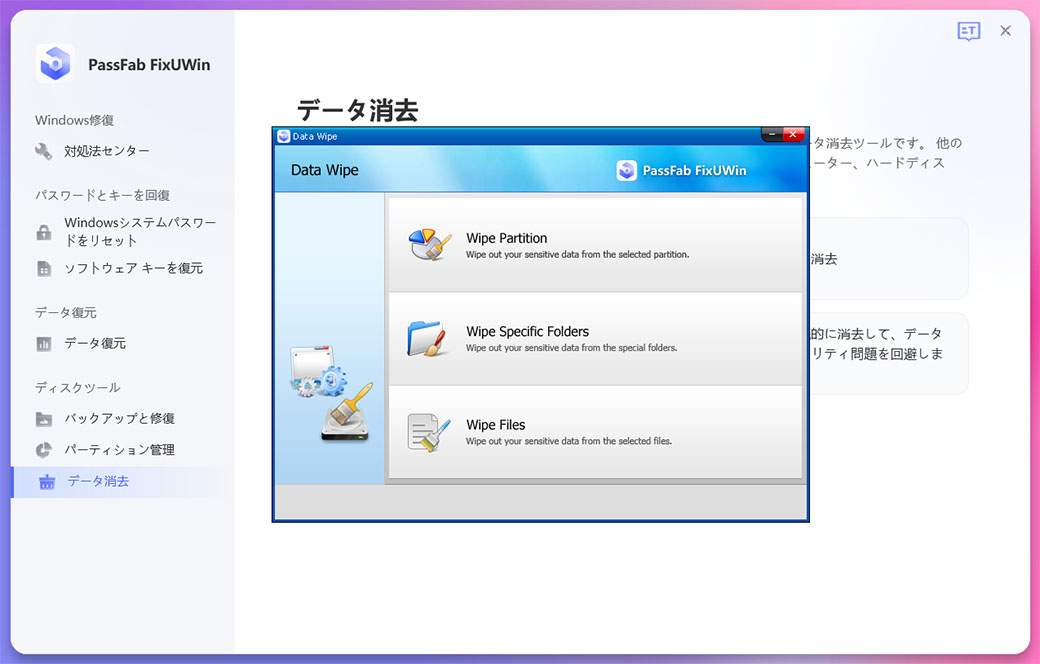Select Wipe Partition option
The width and height of the screenshot is (1040, 664).
click(595, 245)
